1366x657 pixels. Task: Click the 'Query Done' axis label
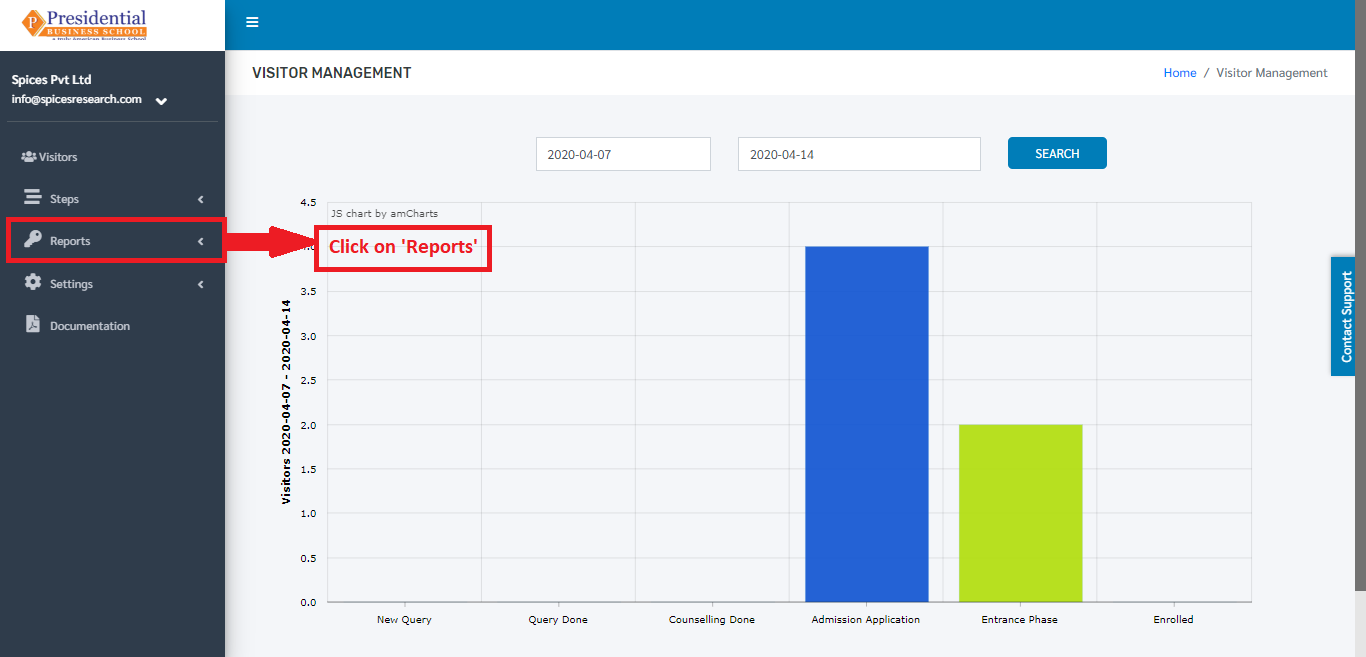[x=558, y=619]
